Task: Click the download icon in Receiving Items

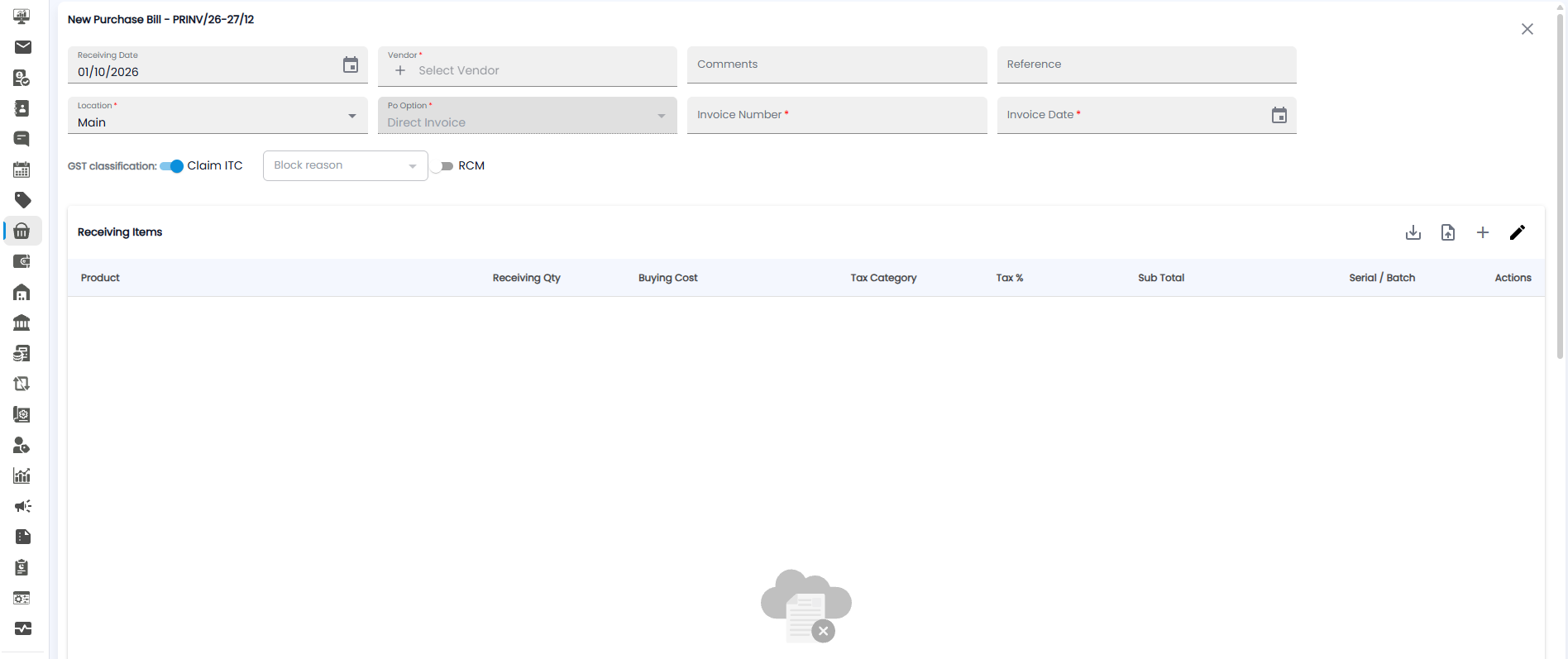Action: pyautogui.click(x=1413, y=232)
